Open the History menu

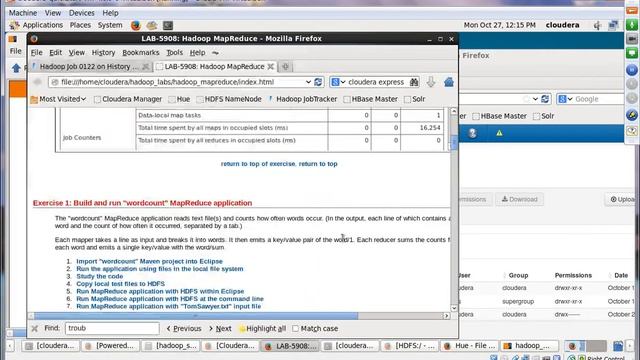pos(103,53)
